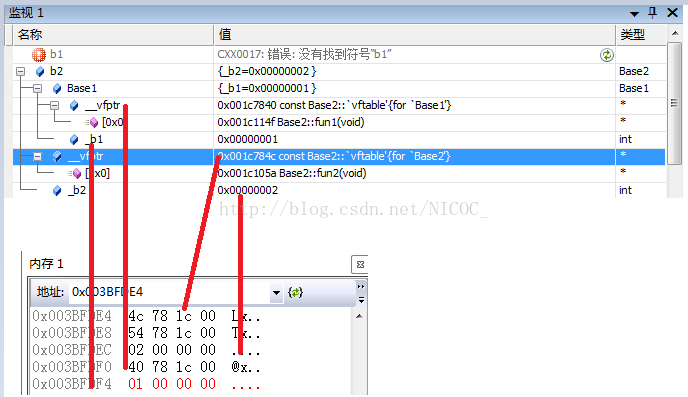Click the red memory bytes 01 00 00 00
Viewport: 688px width, 397px height.
pyautogui.click(x=172, y=384)
